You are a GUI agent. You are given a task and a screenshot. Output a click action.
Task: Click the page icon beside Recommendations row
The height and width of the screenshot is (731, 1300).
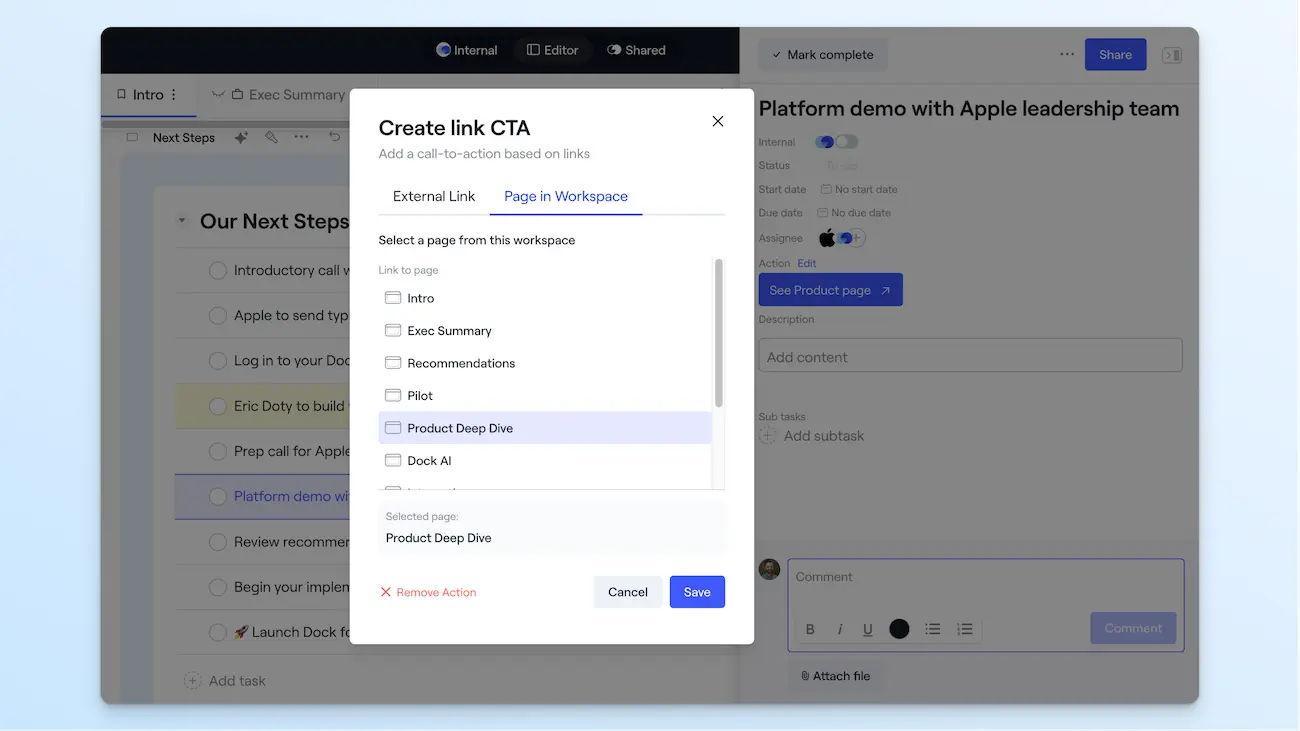[393, 363]
